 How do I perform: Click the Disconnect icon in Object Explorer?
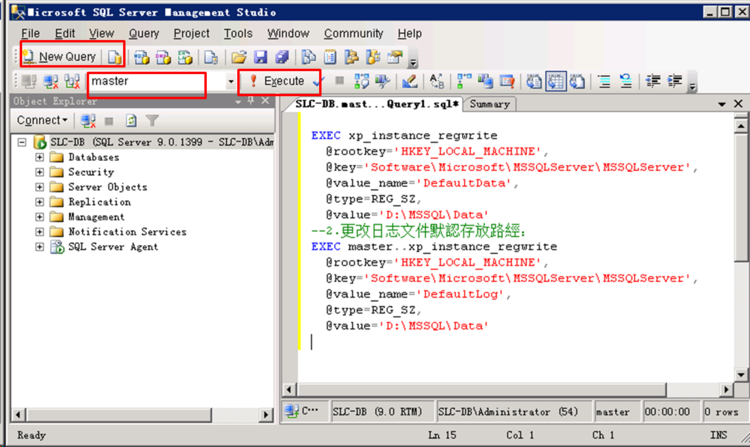(88, 120)
